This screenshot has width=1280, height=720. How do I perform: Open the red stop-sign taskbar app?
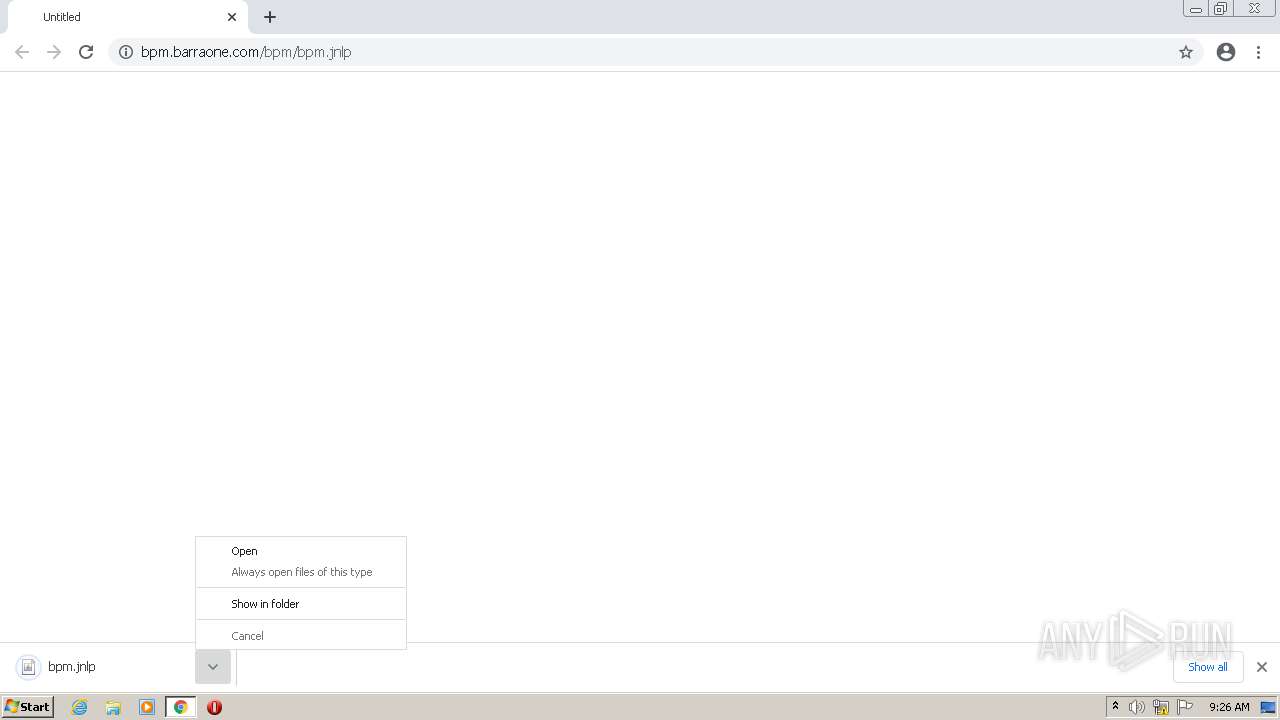(214, 707)
